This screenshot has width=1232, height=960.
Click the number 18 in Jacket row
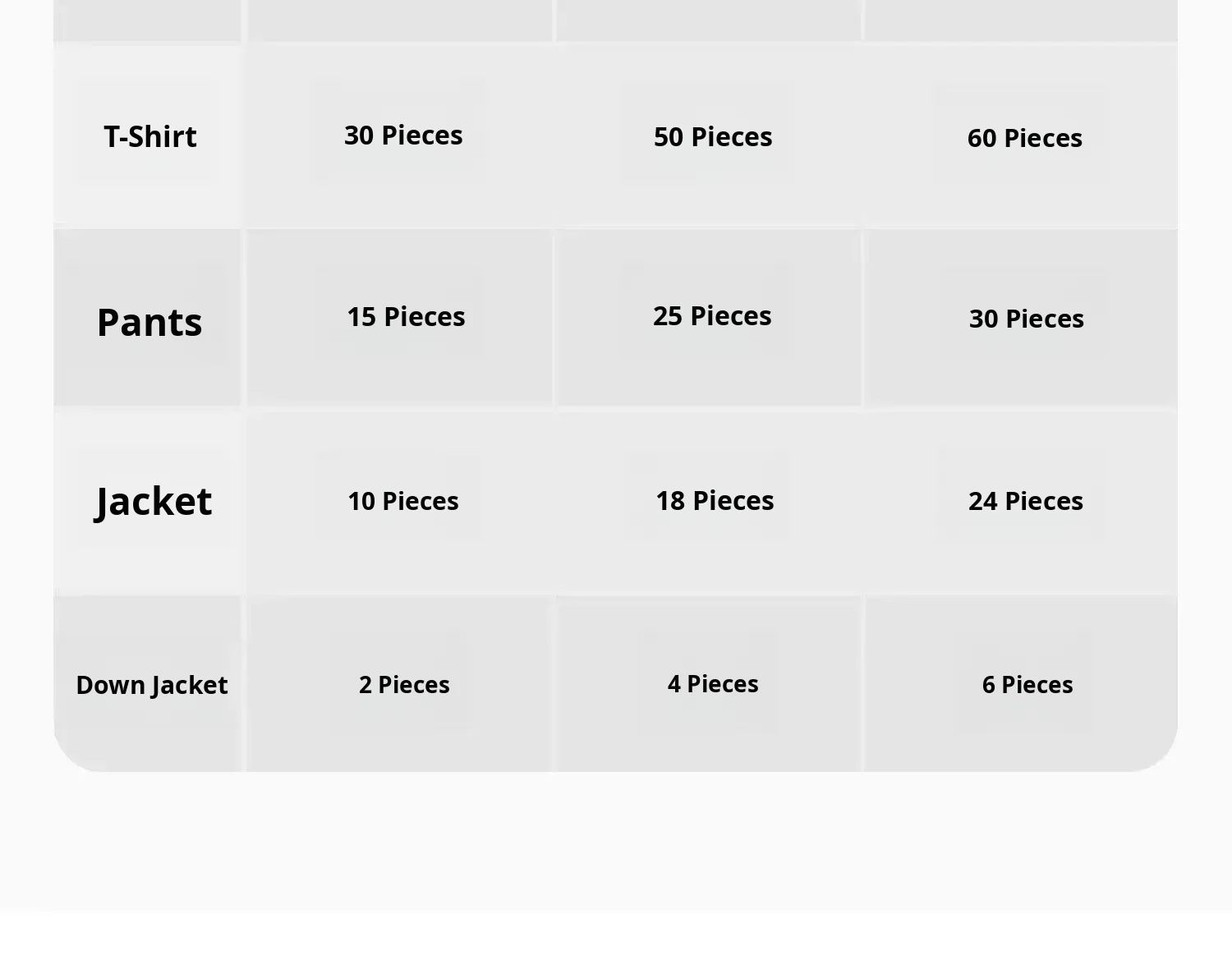[x=670, y=500]
